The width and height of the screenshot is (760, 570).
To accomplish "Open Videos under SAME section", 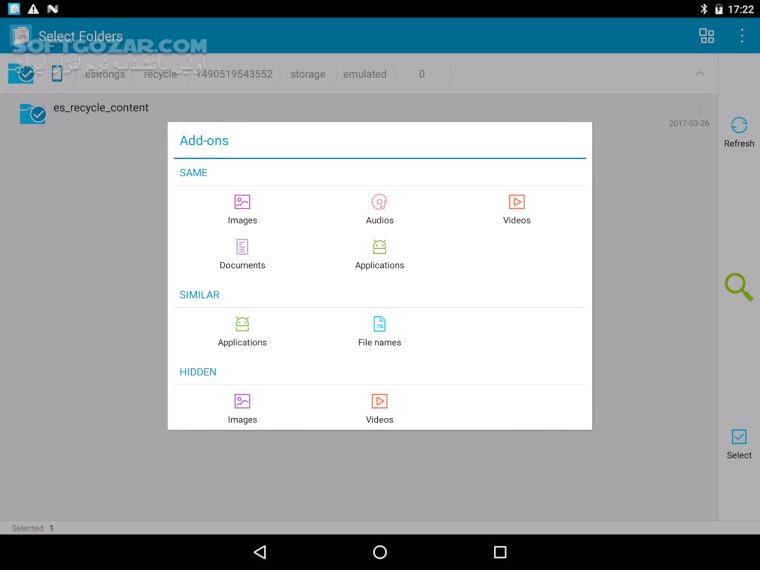I will tap(517, 209).
